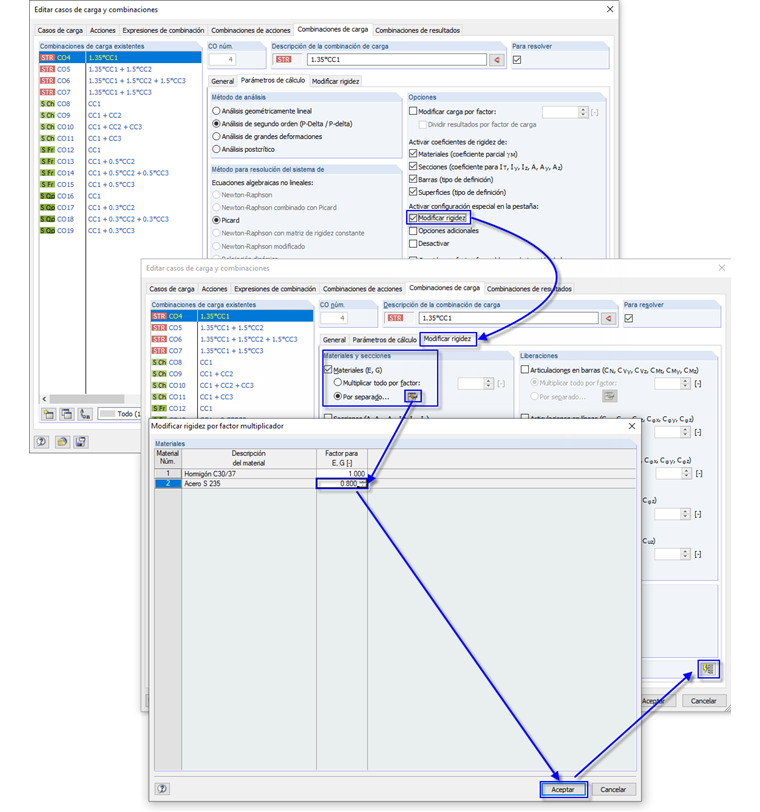Open Combinaciones de acciones tab in the middle window
The width and height of the screenshot is (760, 812).
(362, 288)
